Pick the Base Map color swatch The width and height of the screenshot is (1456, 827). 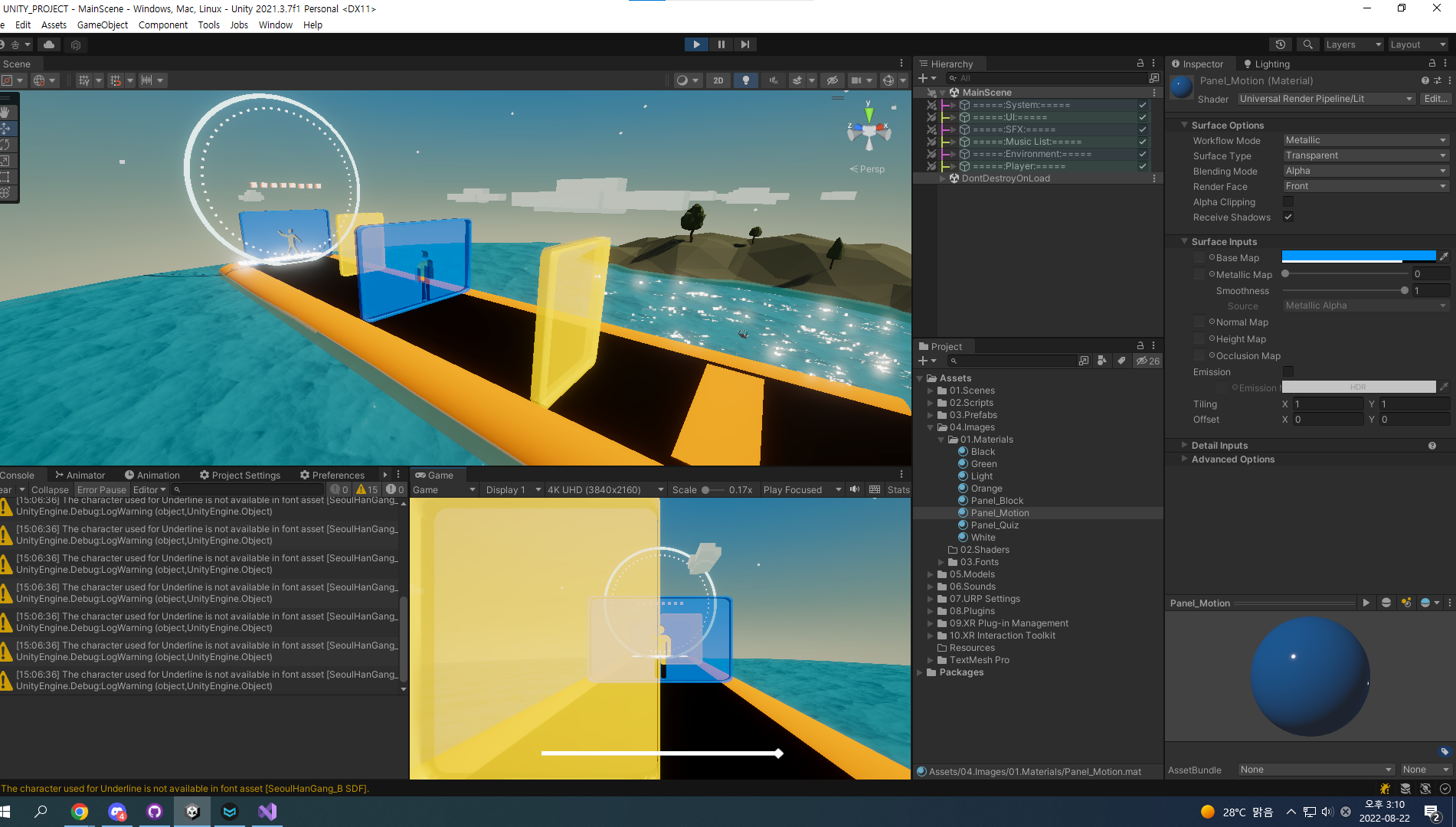[1359, 257]
